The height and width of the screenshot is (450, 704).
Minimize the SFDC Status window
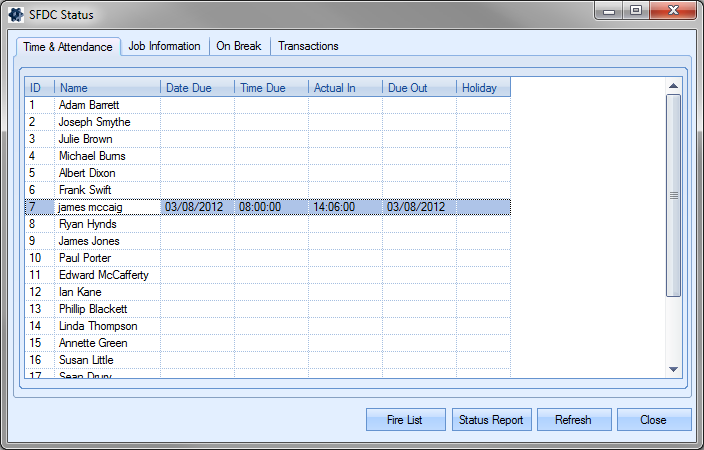tap(609, 11)
